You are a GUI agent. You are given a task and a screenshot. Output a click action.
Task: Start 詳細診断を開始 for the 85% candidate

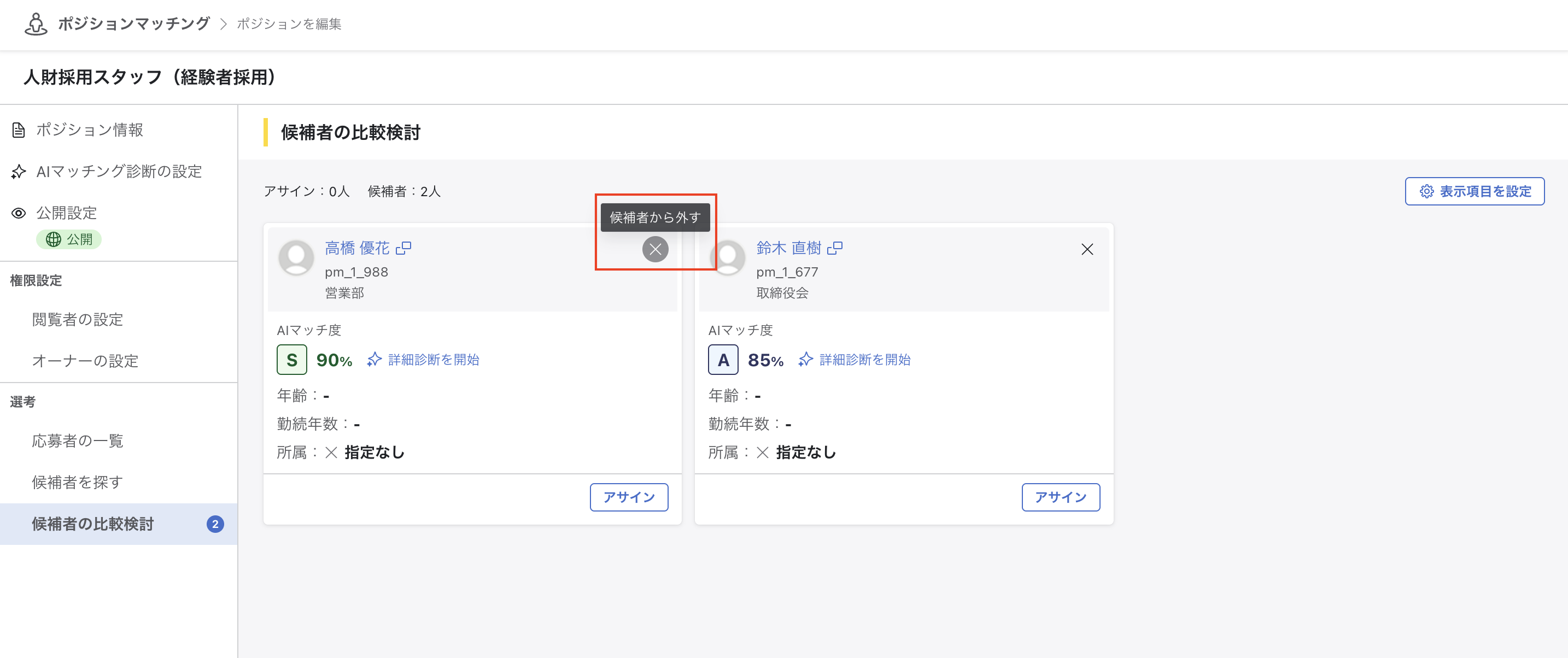click(x=855, y=360)
